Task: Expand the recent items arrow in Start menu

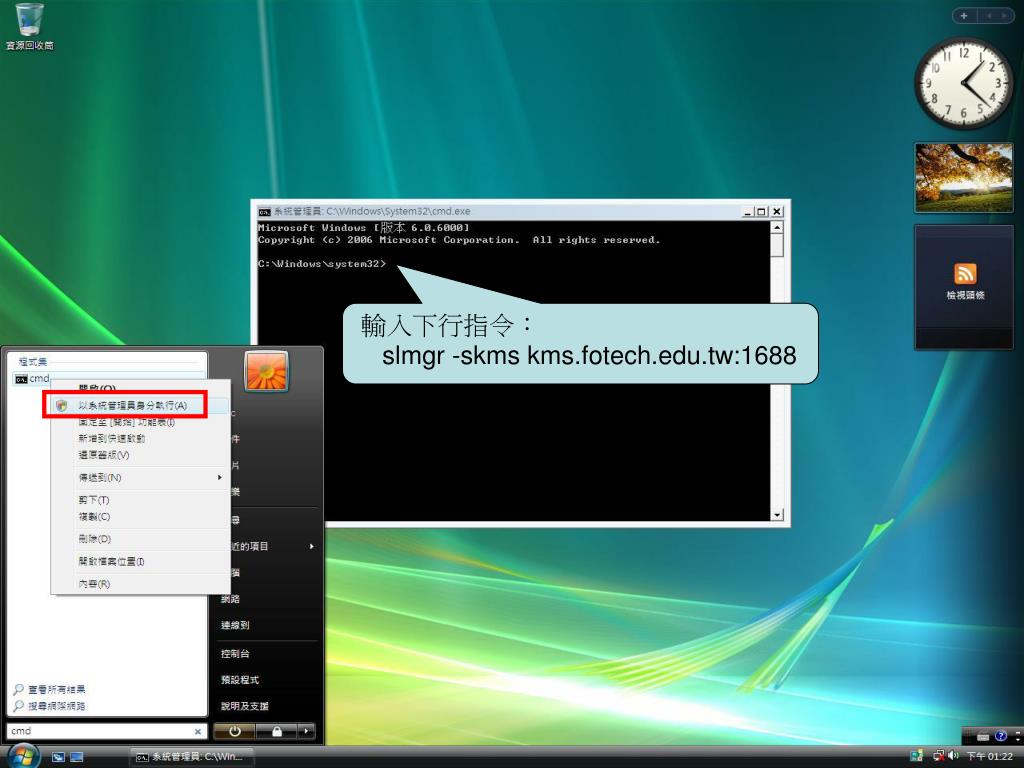Action: pyautogui.click(x=312, y=547)
